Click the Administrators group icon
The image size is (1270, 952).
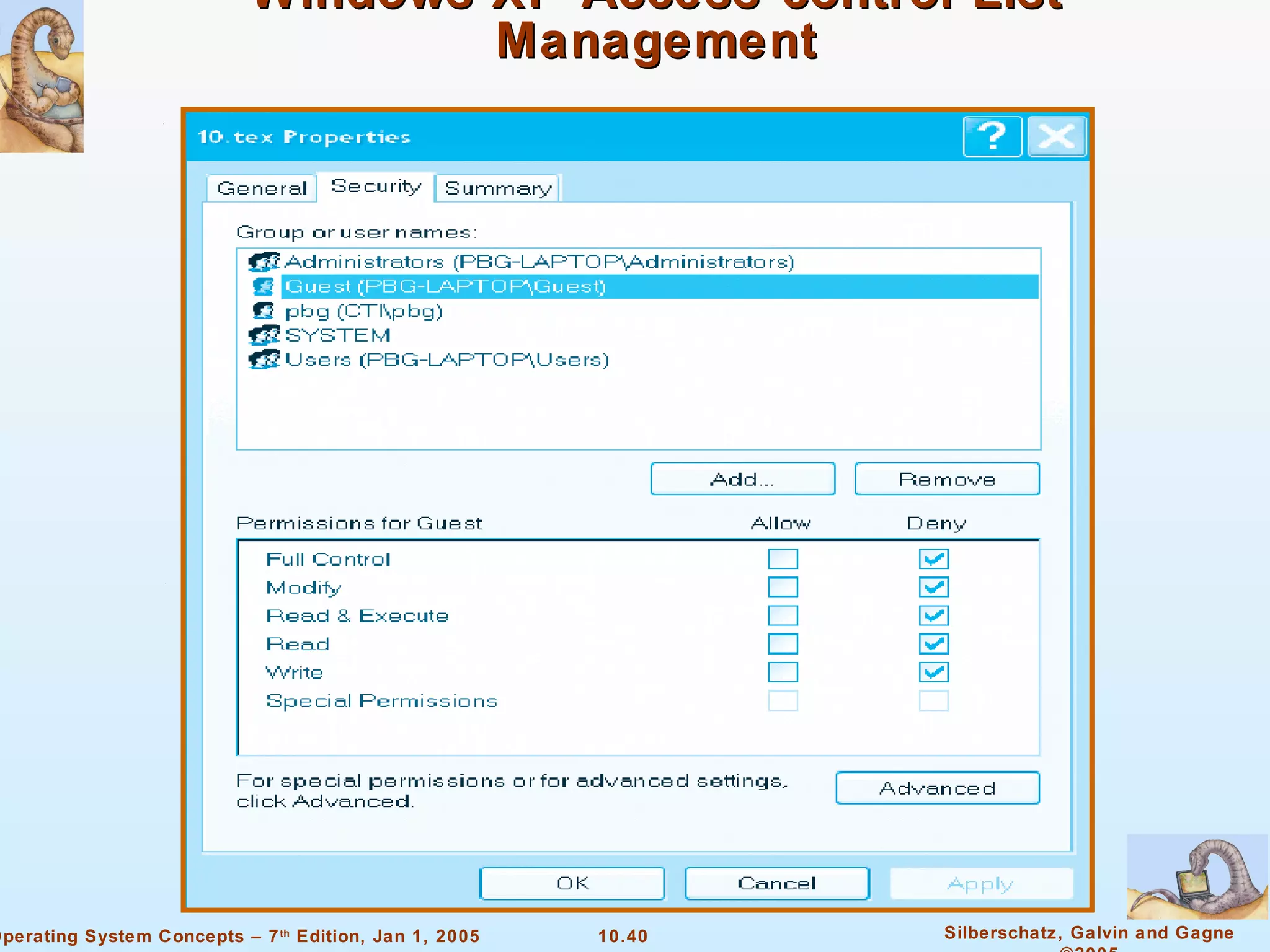tap(264, 262)
